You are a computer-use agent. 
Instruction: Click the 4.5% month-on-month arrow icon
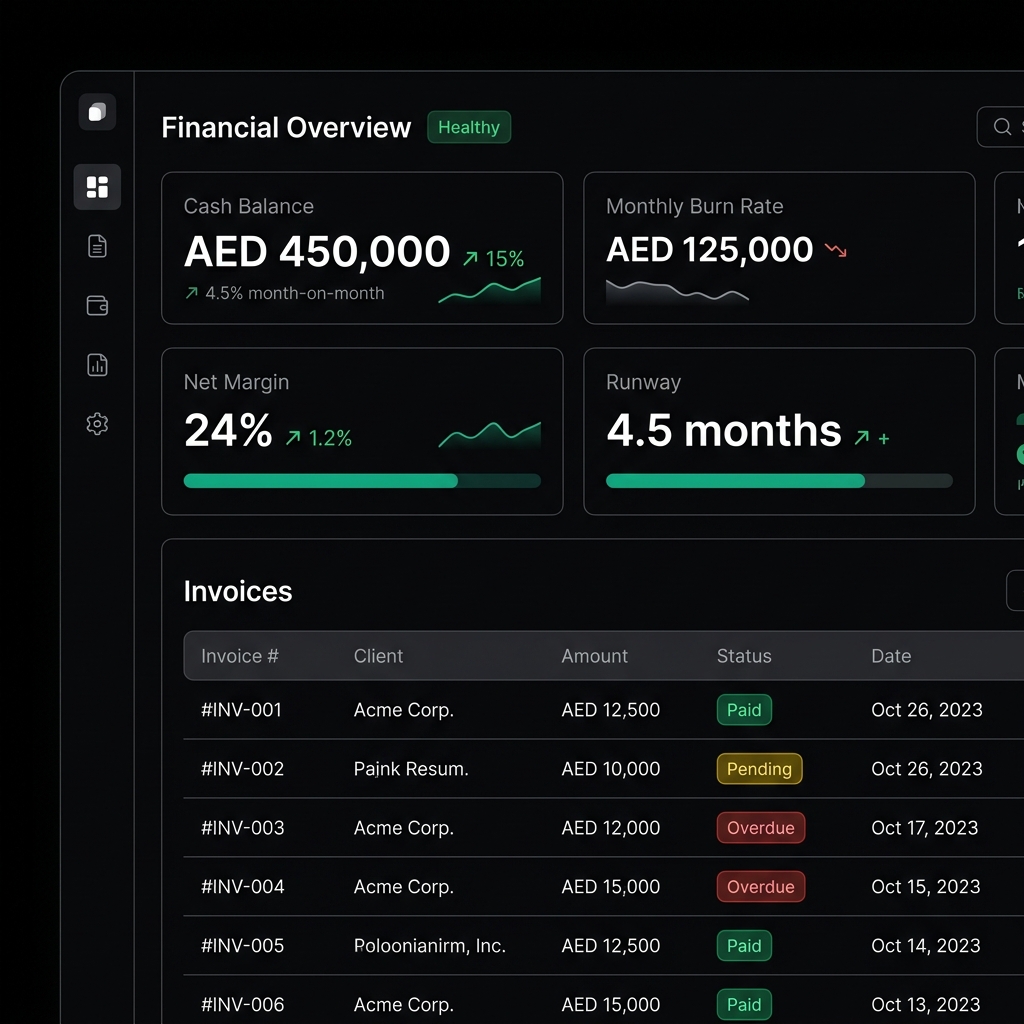click(191, 293)
